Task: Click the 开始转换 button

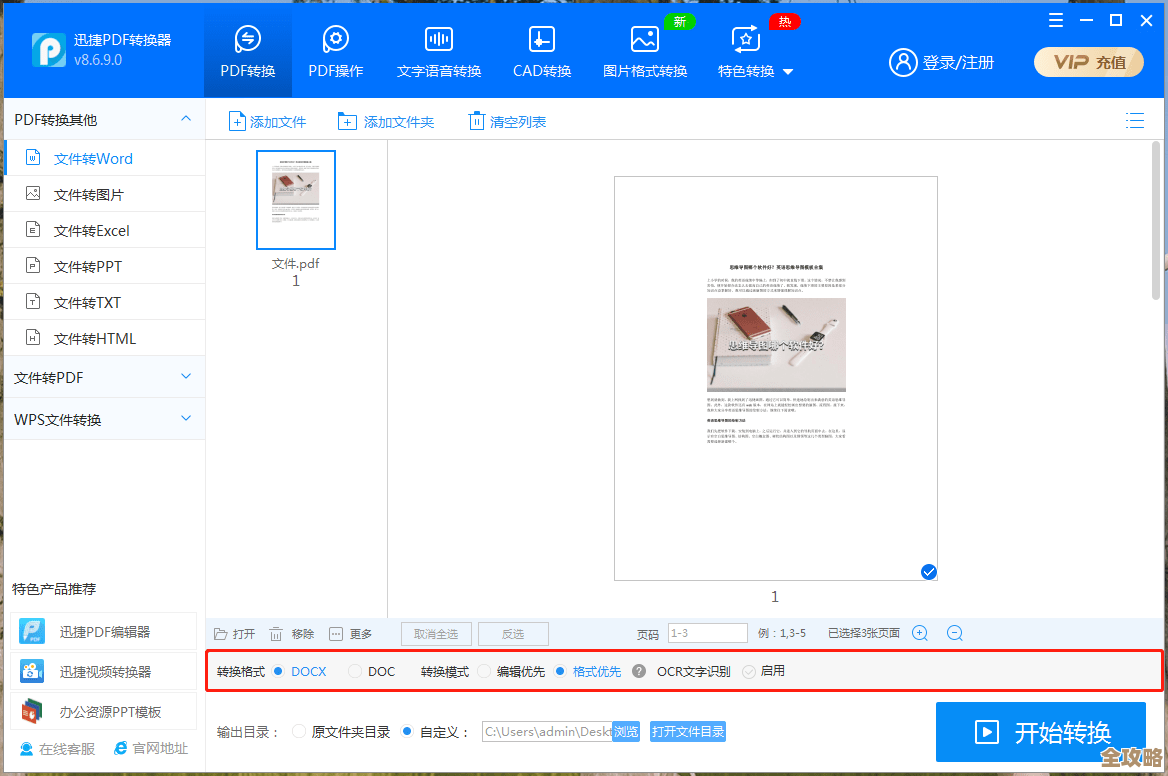Action: pyautogui.click(x=1042, y=732)
